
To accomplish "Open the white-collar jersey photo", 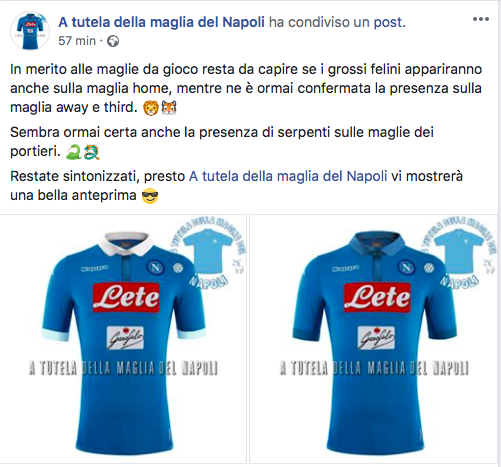I will click(123, 339).
